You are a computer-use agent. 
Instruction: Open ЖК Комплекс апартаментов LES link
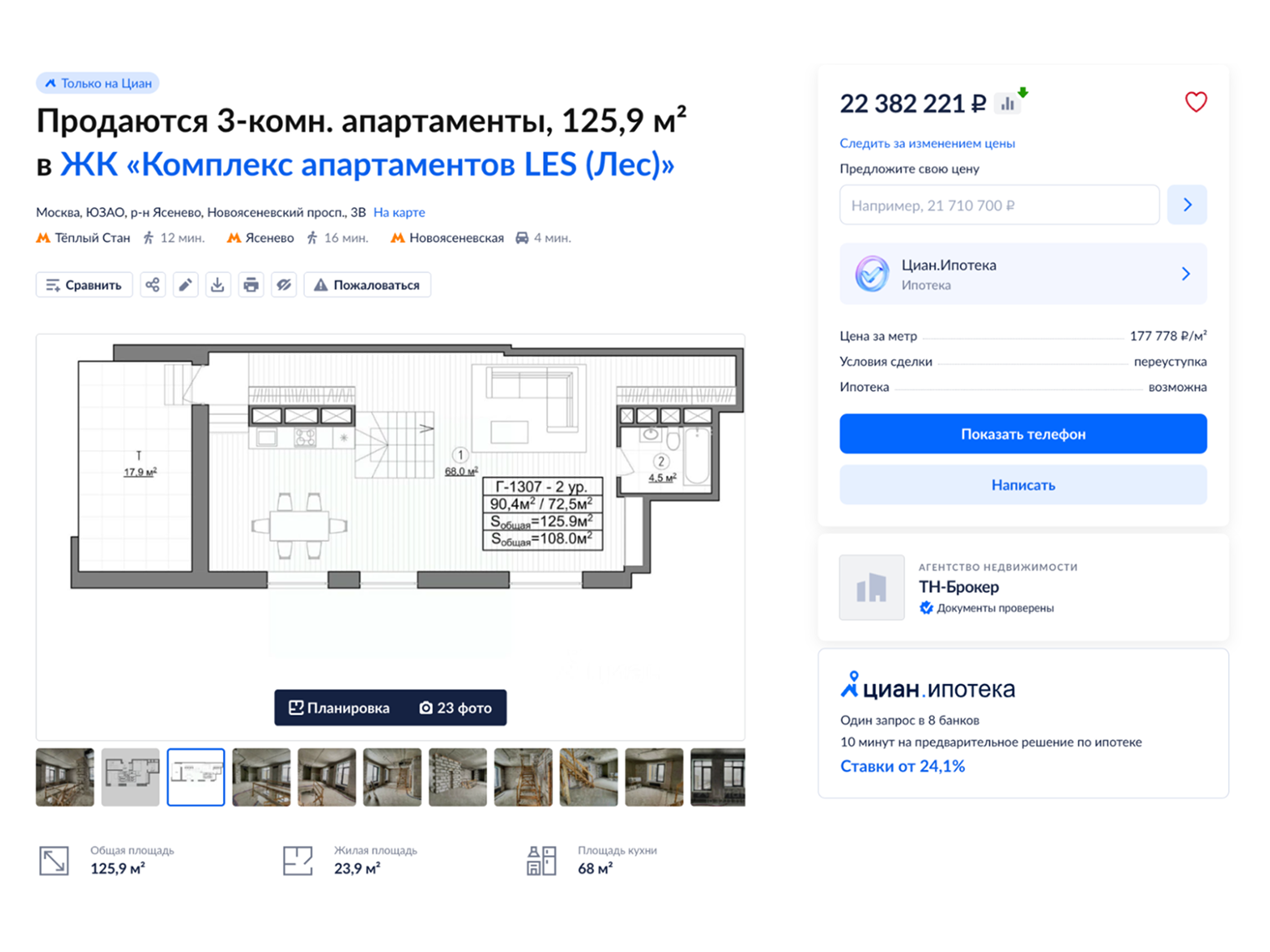367,165
